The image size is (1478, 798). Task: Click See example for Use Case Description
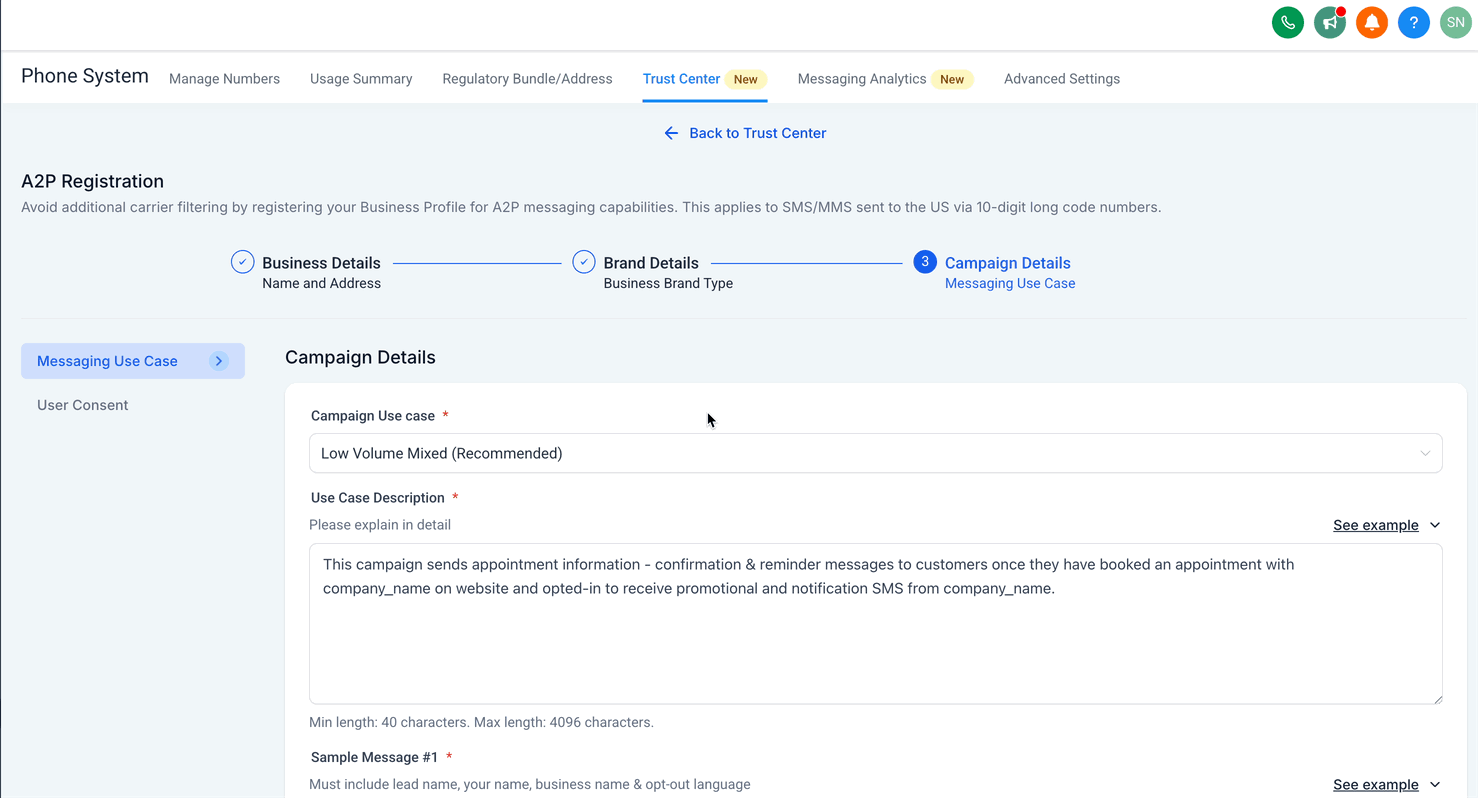tap(1375, 525)
